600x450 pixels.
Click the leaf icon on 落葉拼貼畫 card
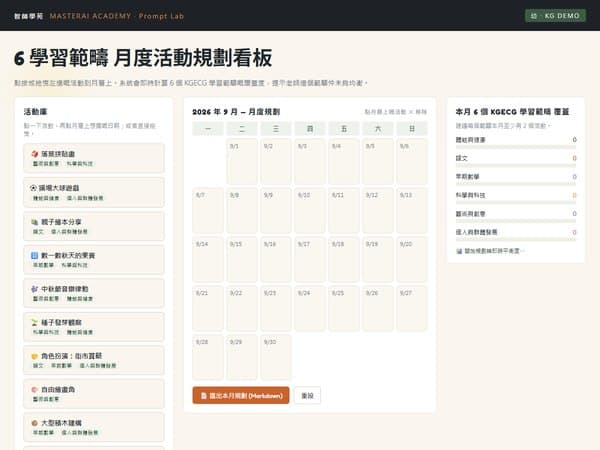click(x=35, y=154)
